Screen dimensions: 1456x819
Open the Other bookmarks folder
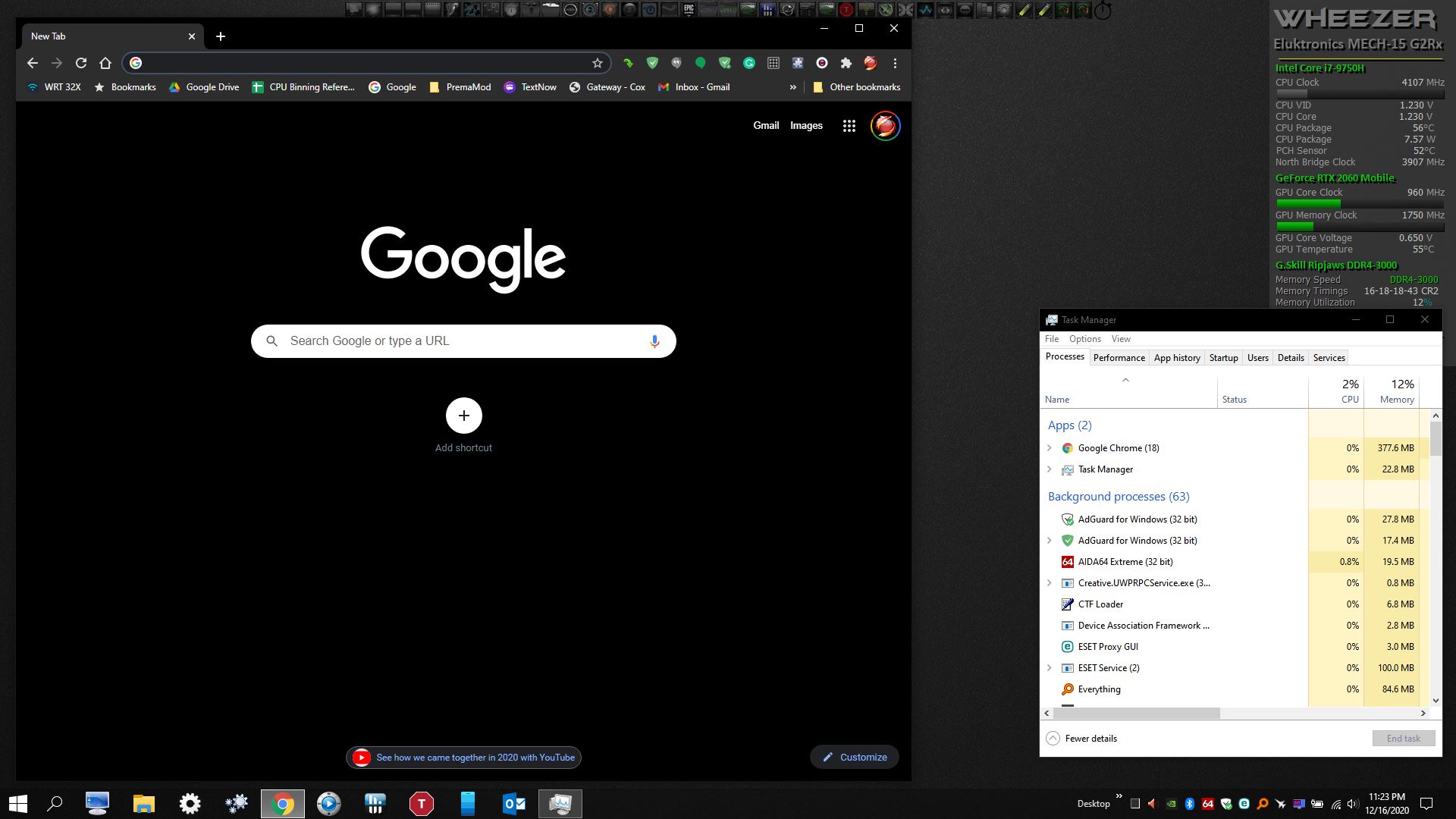click(856, 87)
